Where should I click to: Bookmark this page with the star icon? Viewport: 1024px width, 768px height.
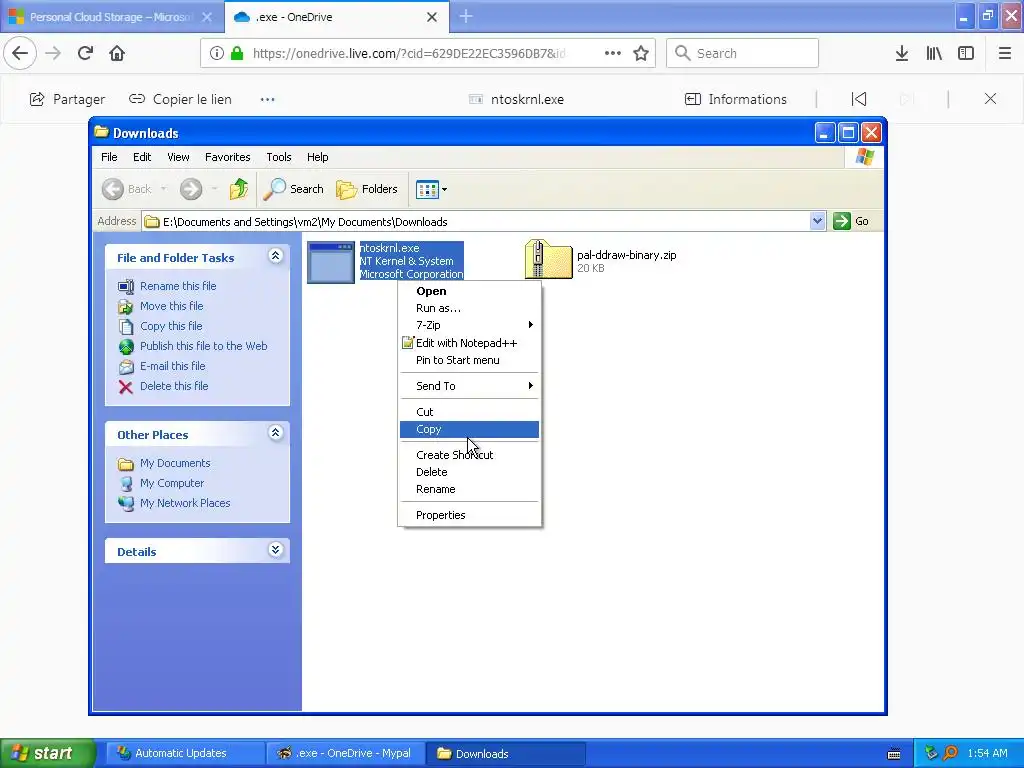641,53
